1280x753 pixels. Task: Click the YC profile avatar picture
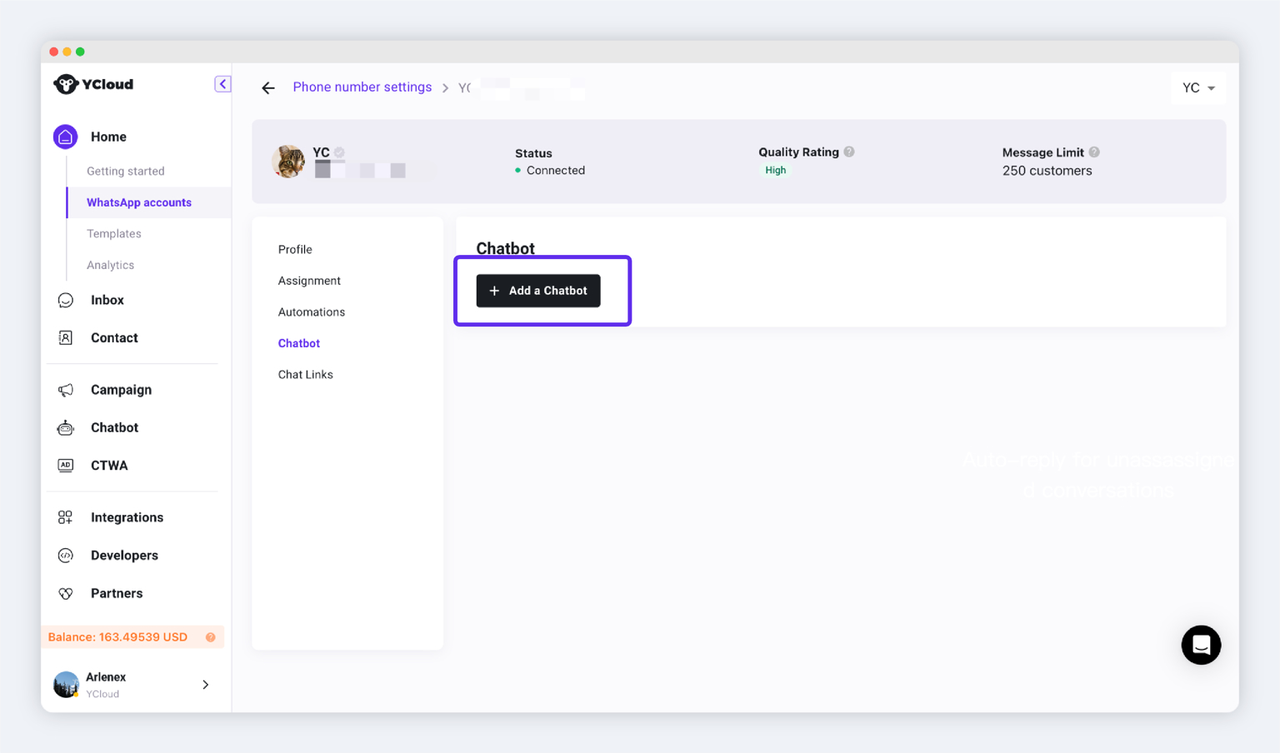tap(289, 161)
